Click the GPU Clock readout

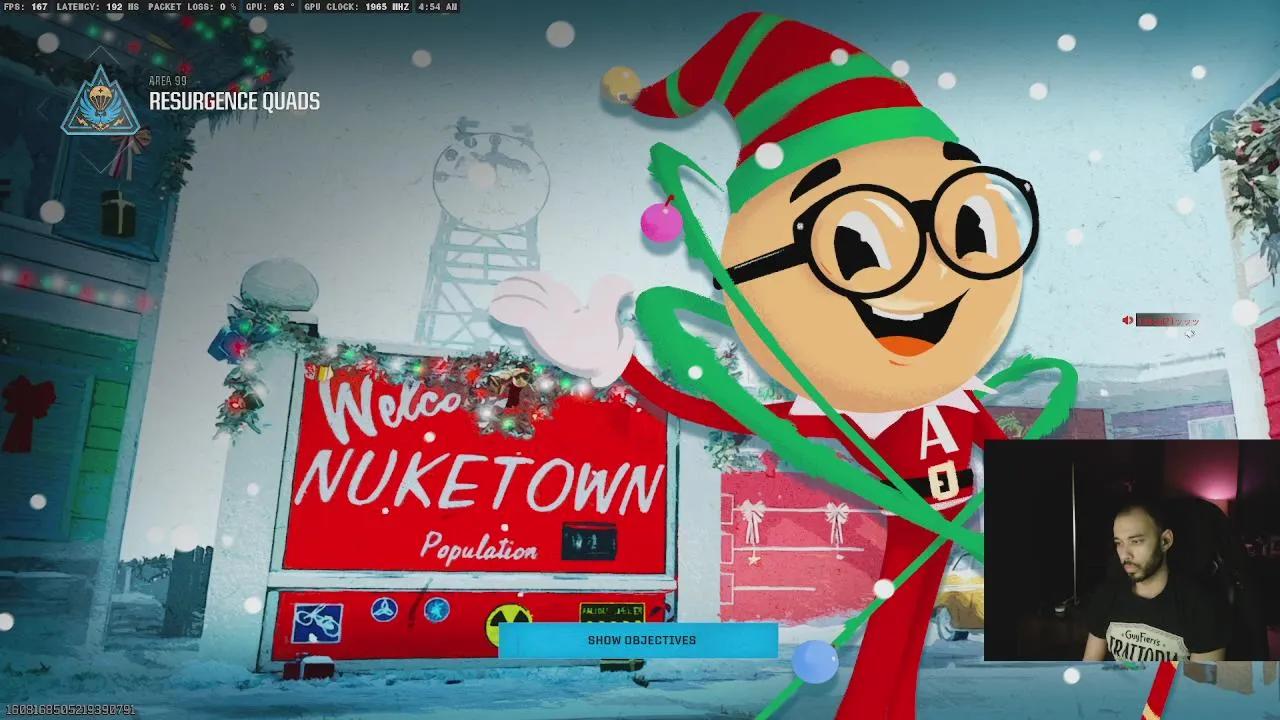349,7
